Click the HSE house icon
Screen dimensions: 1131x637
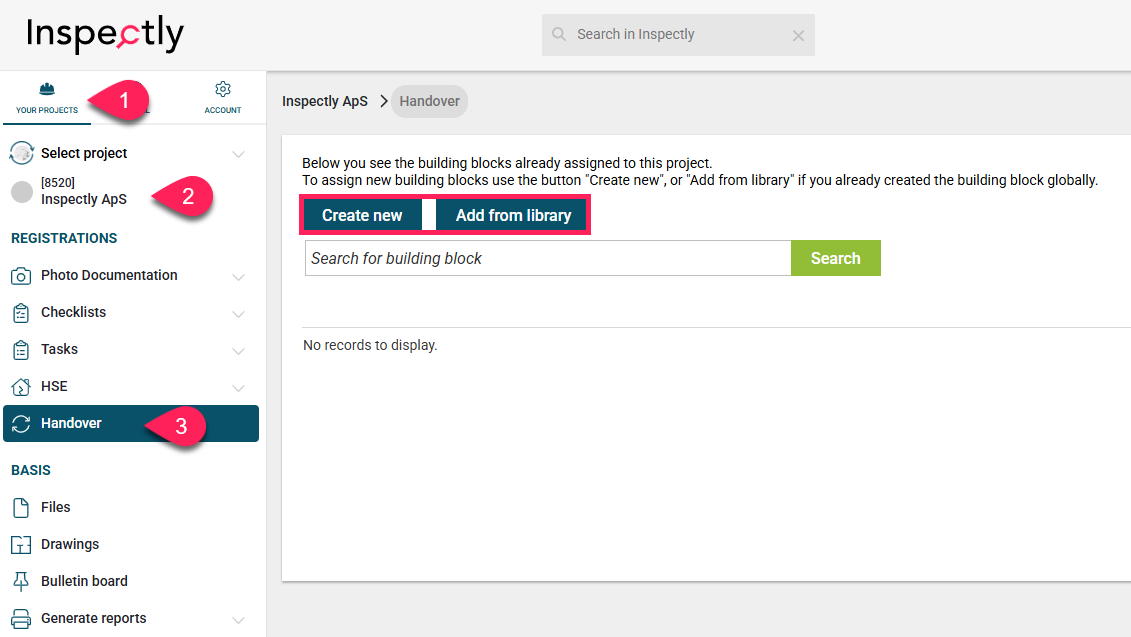point(21,387)
